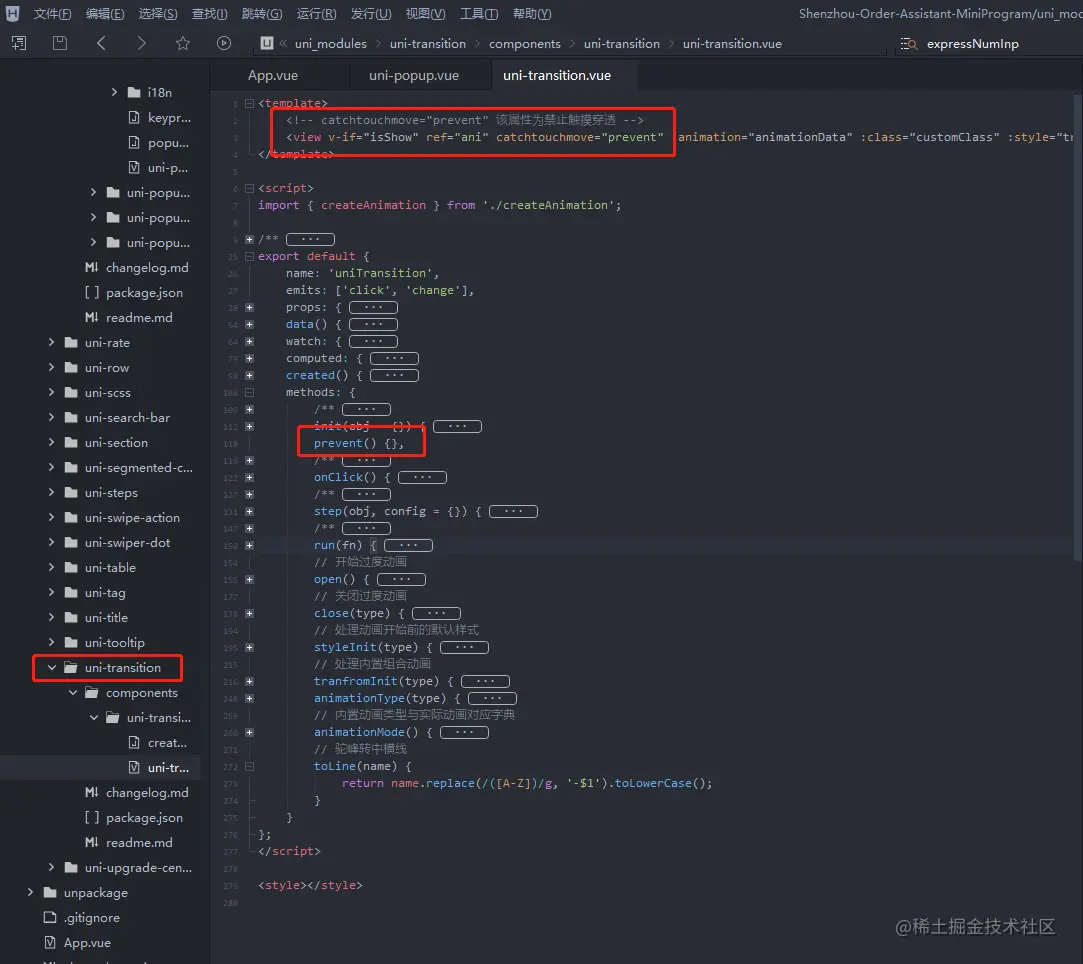Click uni-transition.vue in the breadcrumb

732,44
